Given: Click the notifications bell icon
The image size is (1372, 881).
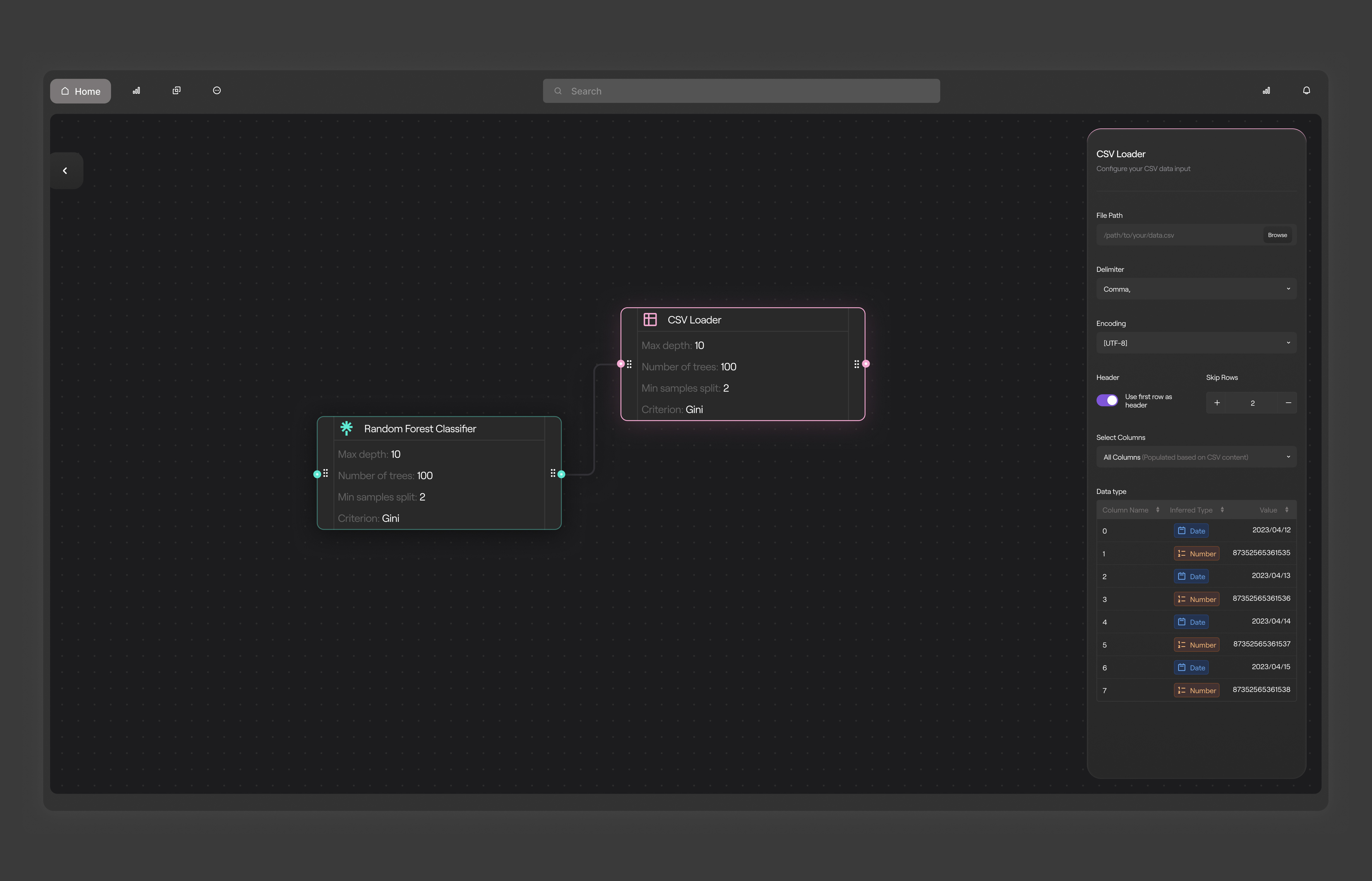Looking at the screenshot, I should coord(1306,90).
